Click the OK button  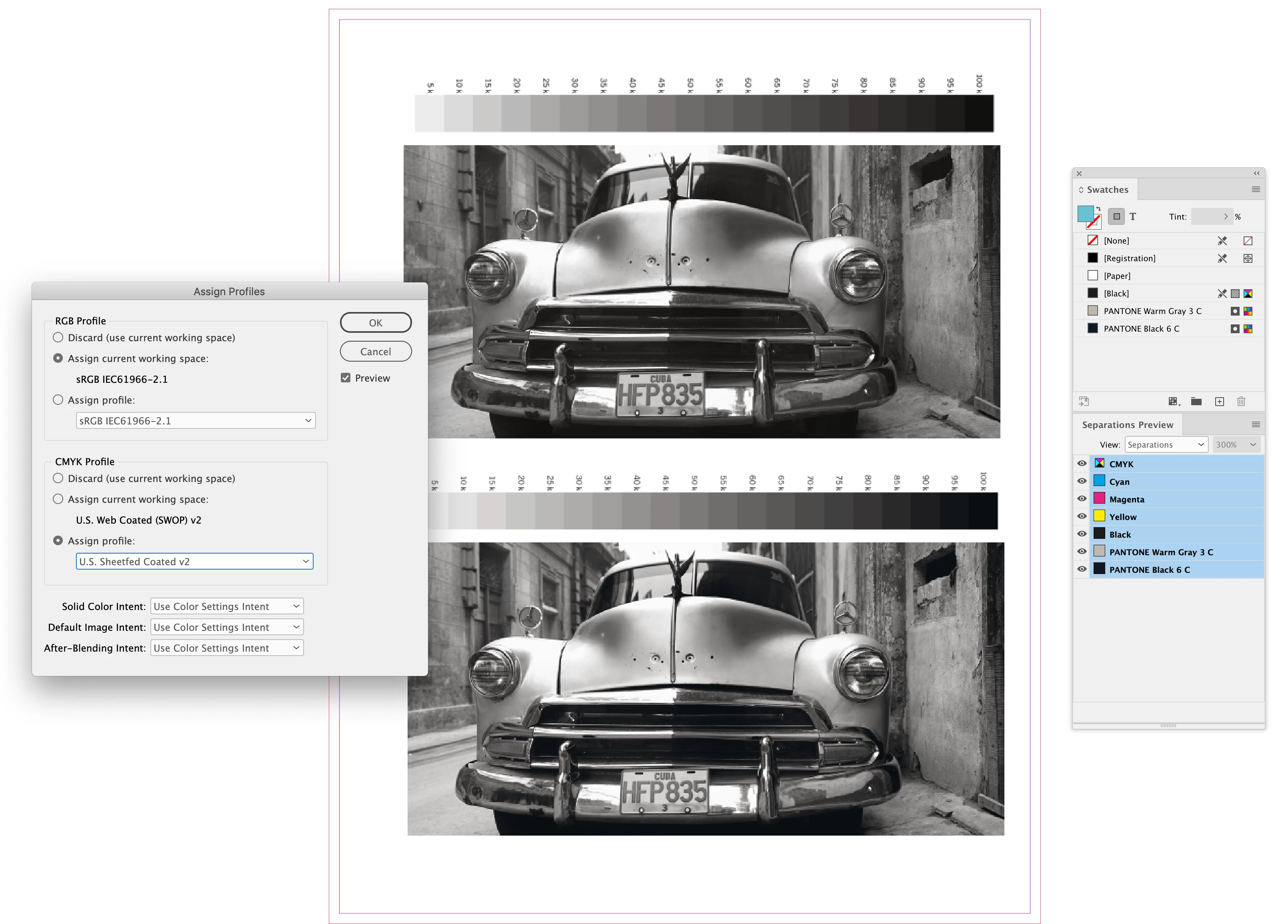(x=375, y=322)
